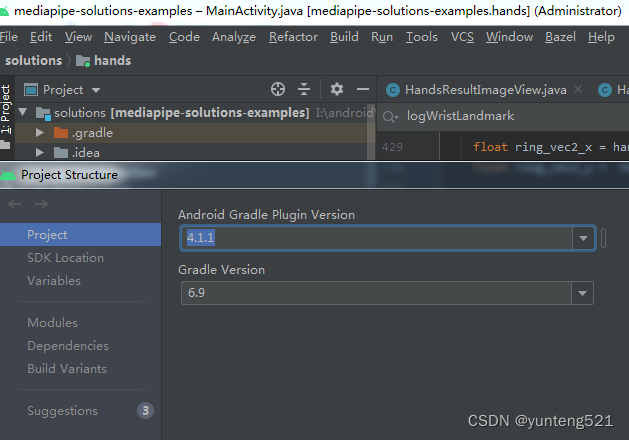Click the locate/select opened file crosshair icon
This screenshot has height=440, width=629.
[278, 89]
